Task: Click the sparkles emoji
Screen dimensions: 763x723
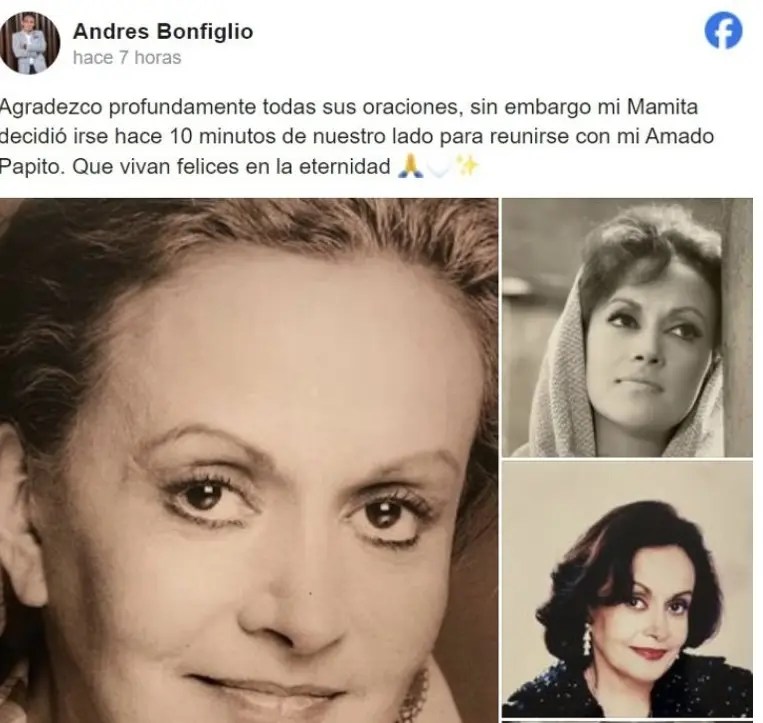Action: [468, 166]
